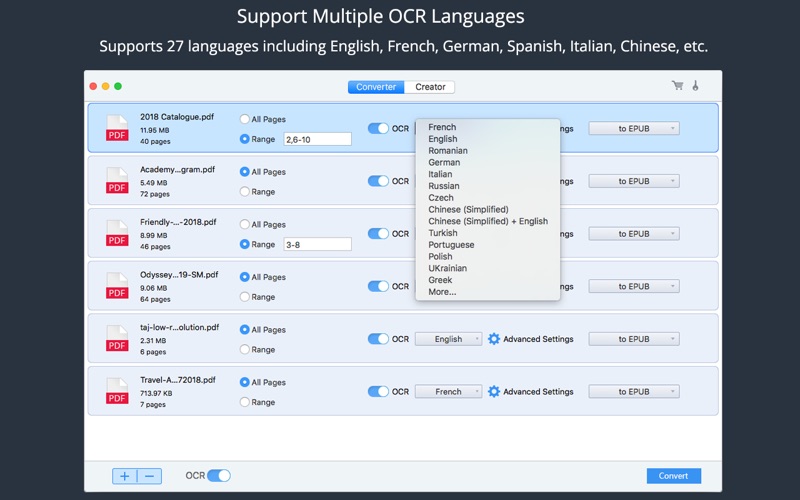Open English language dropdown for taj-low-r...olution.pdf
This screenshot has height=500, width=800.
point(448,339)
